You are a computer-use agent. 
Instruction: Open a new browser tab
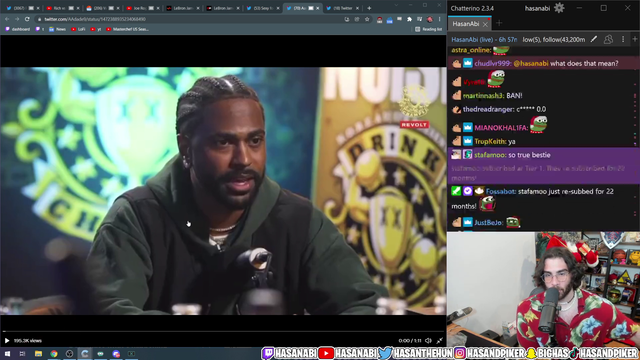pyautogui.click(x=369, y=8)
